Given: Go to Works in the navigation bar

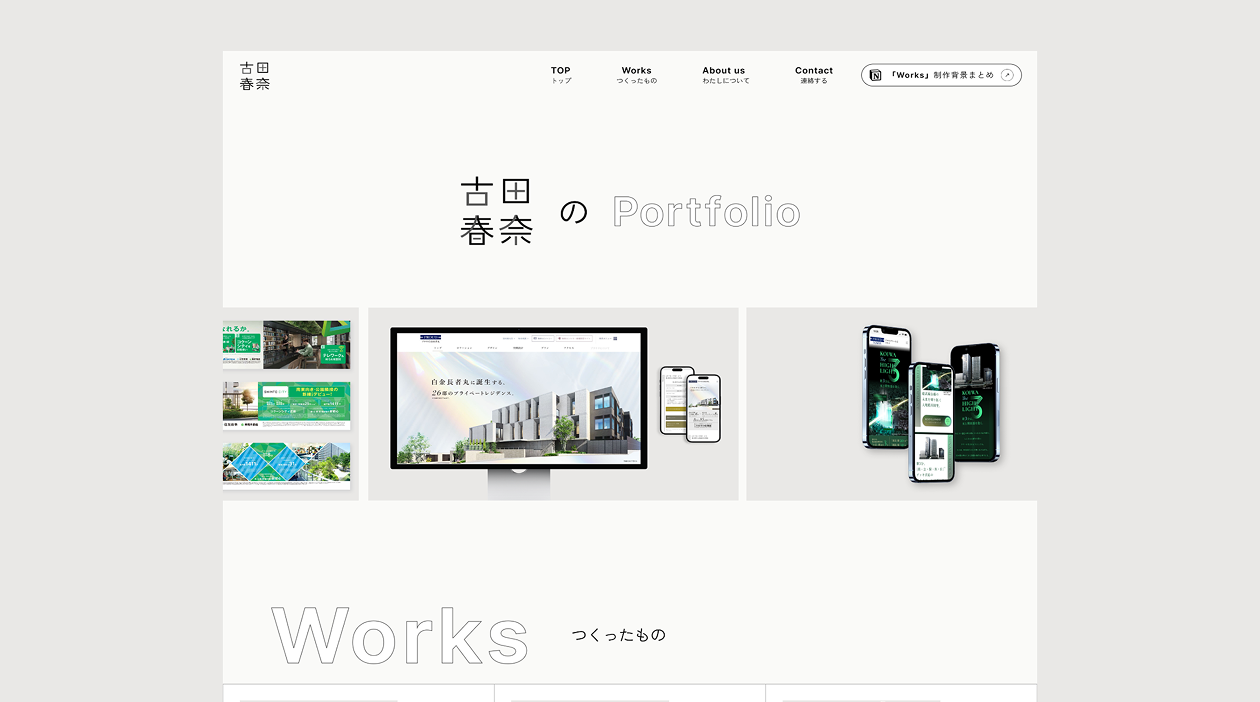Looking at the screenshot, I should (x=636, y=75).
